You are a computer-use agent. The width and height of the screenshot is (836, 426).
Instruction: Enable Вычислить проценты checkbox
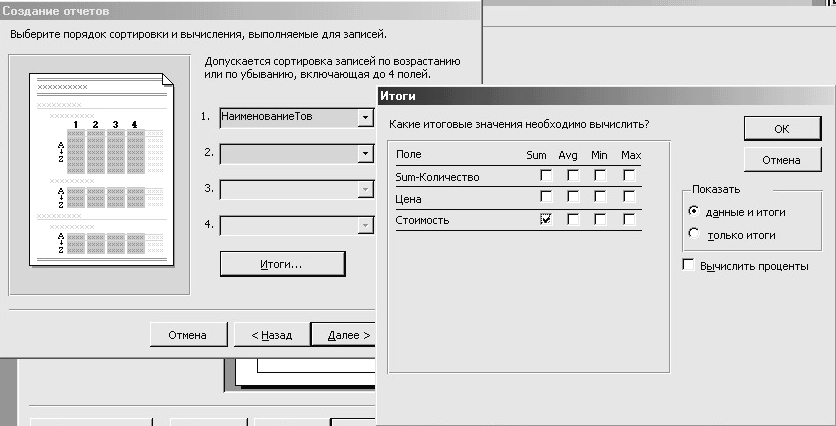pos(689,265)
